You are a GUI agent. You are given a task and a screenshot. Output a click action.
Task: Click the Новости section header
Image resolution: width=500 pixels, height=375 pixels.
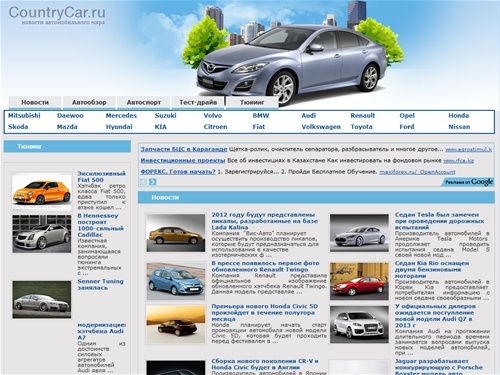pyautogui.click(x=316, y=197)
